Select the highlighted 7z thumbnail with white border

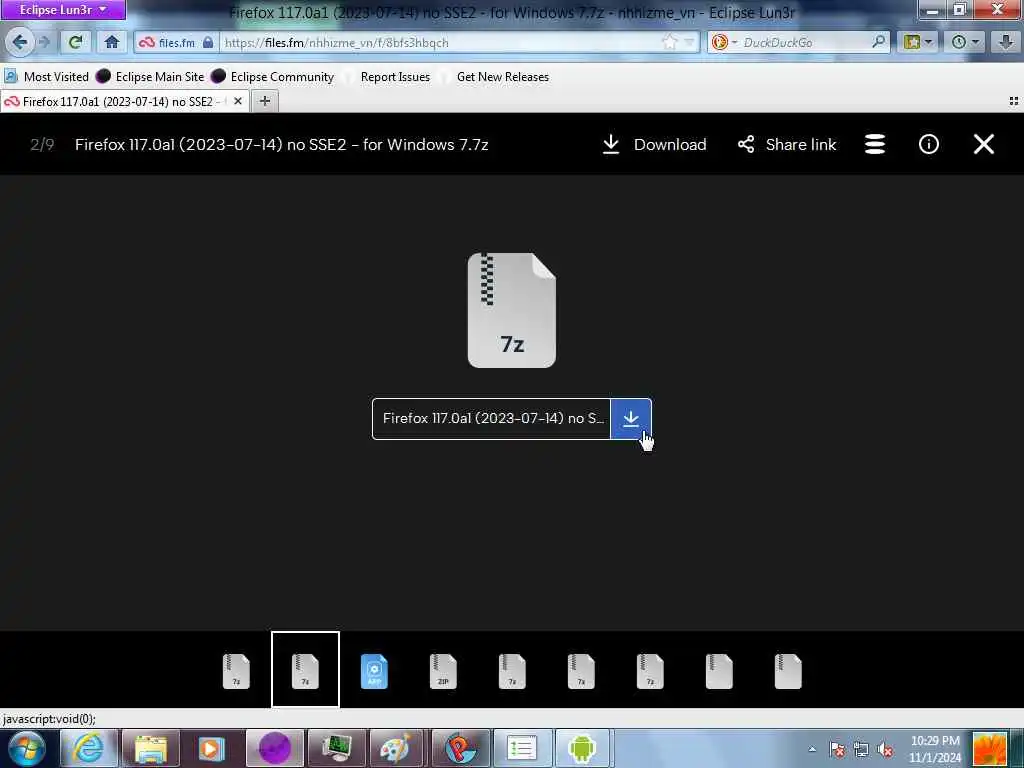306,669
